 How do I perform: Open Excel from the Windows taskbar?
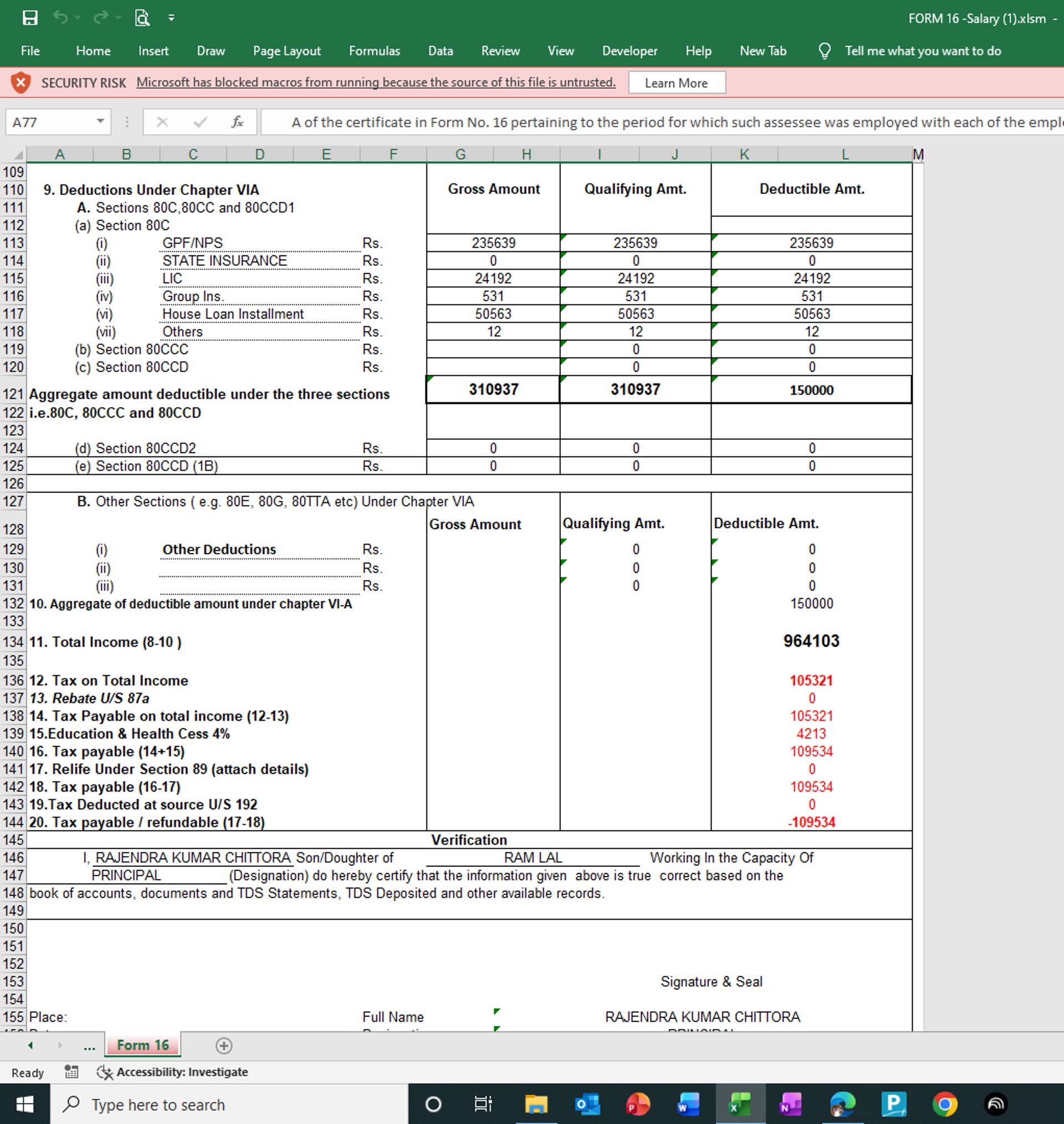739,1104
